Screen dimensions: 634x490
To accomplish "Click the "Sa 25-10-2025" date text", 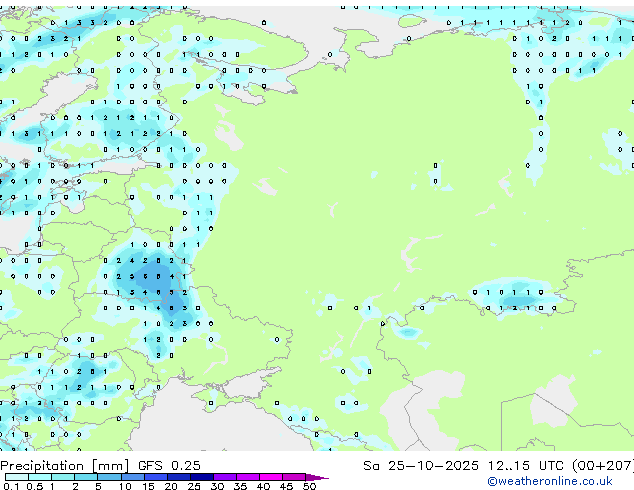I will click(421, 466).
